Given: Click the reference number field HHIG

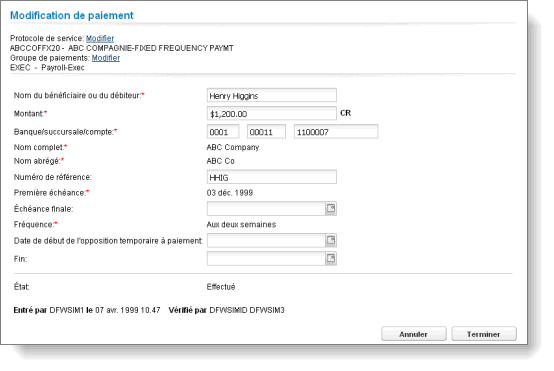Looking at the screenshot, I should [271, 177].
